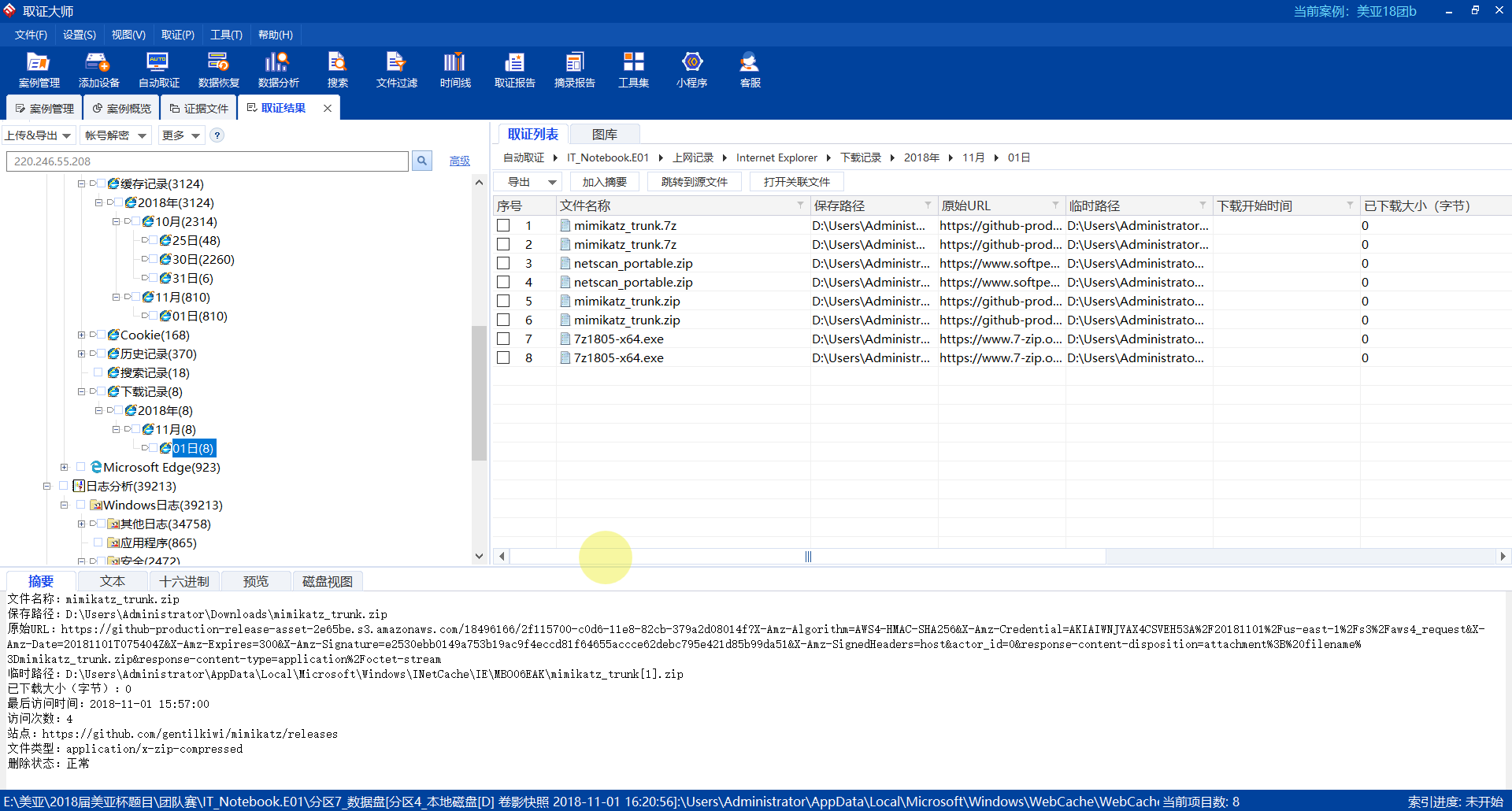This screenshot has height=811, width=1512.
Task: Click the 取证大师 app logo icon
Action: click(x=9, y=10)
